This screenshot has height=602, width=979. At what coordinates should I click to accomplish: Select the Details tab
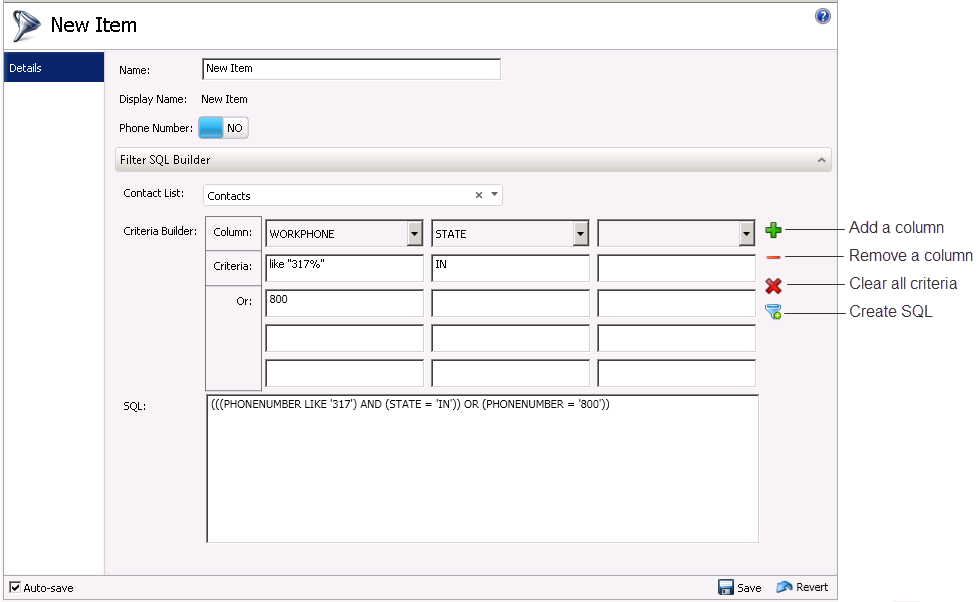tap(54, 68)
